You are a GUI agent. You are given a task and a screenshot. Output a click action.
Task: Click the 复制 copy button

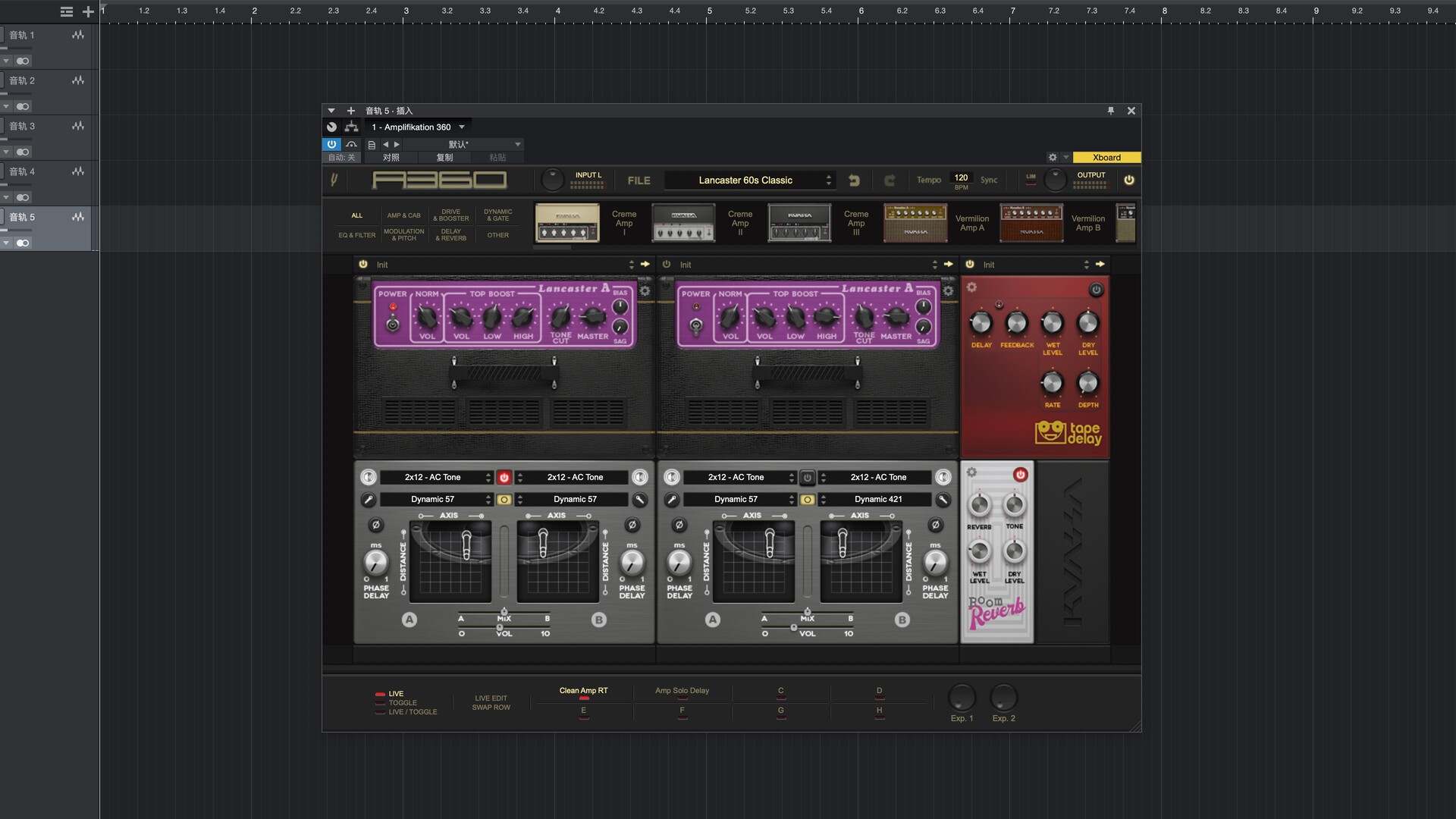[x=445, y=158]
